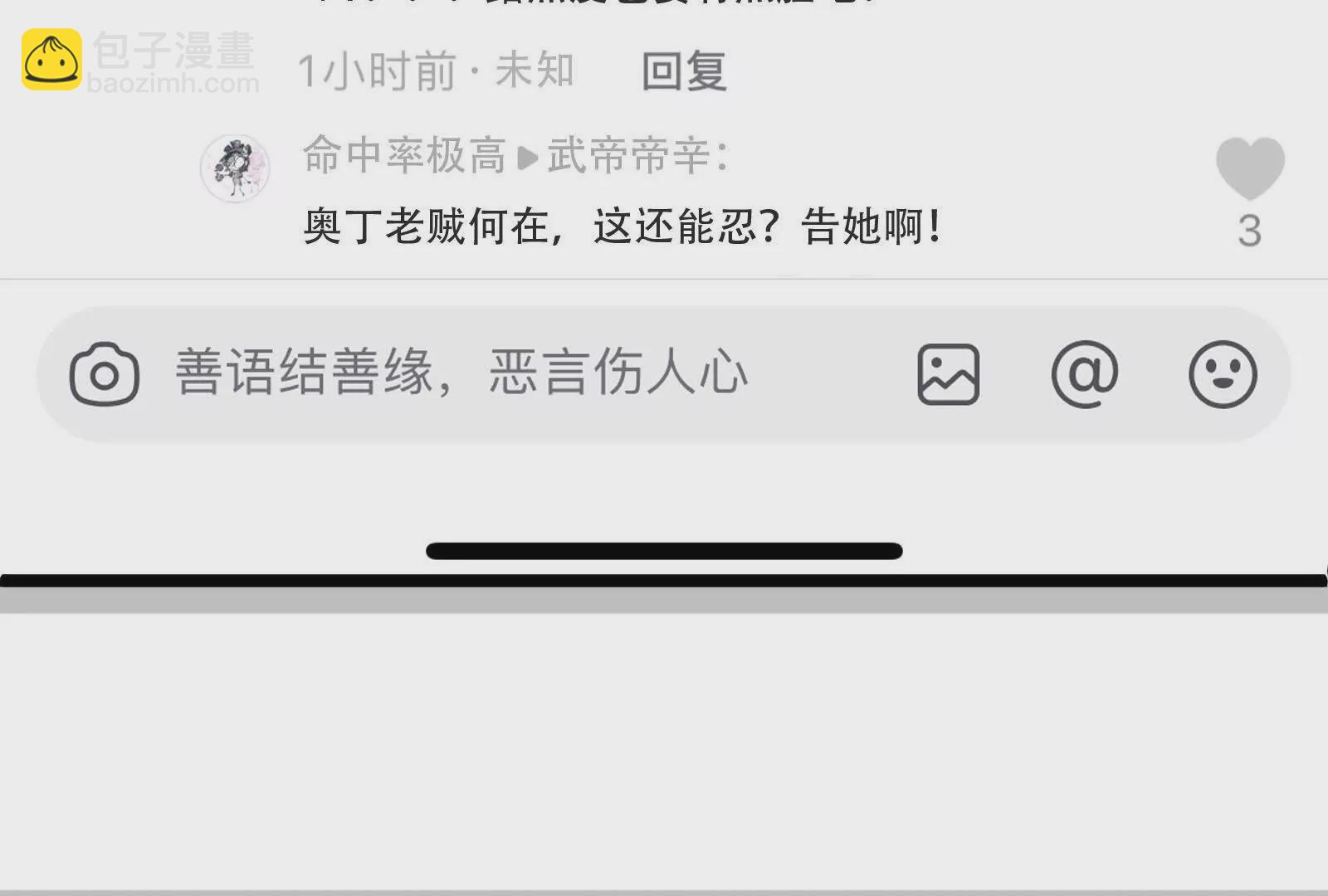Open the baozimh.com link
This screenshot has height=896, width=1328.
click(x=173, y=83)
